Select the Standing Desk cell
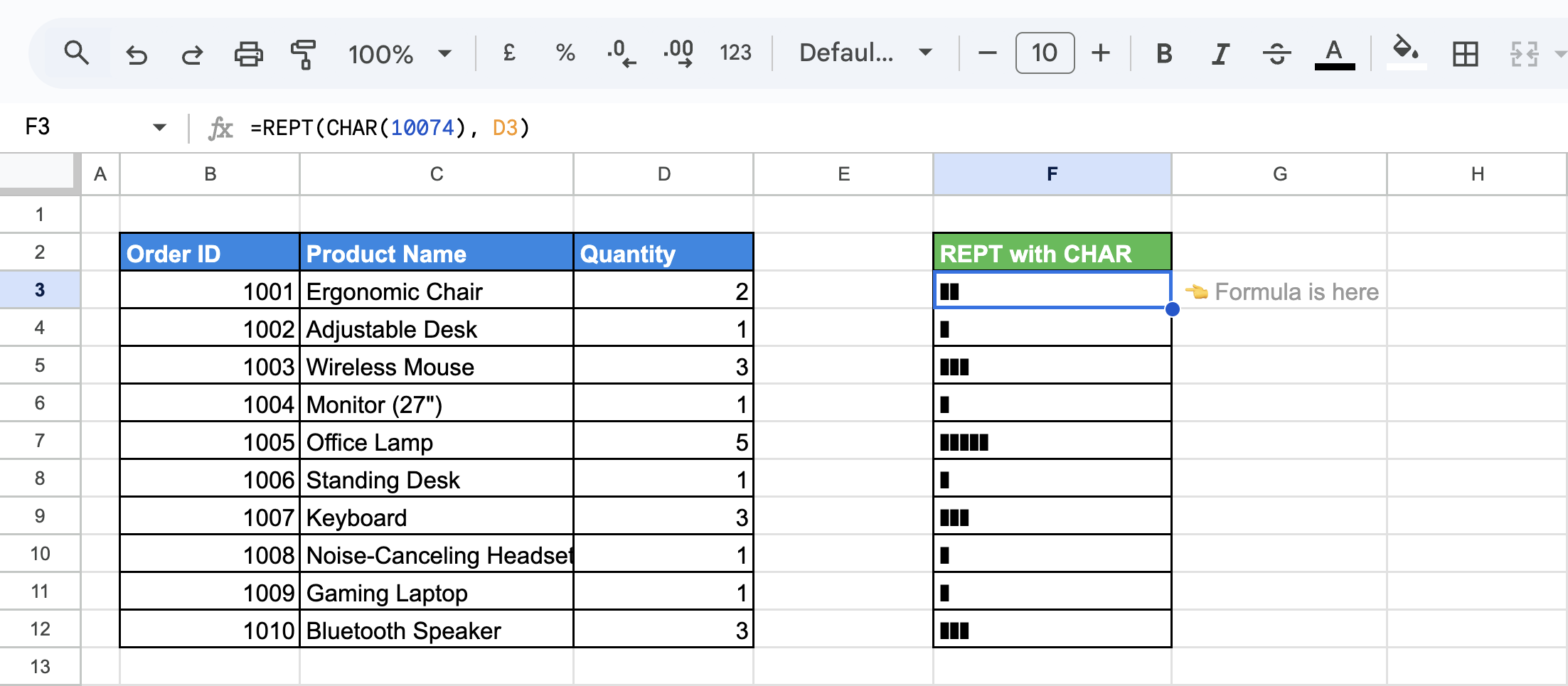This screenshot has height=686, width=1568. (x=437, y=478)
